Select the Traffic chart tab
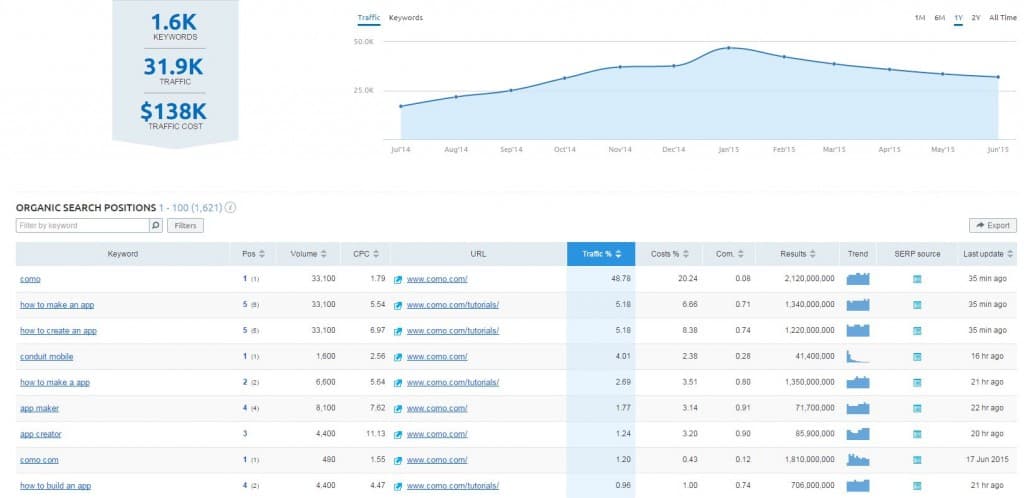This screenshot has height=498, width=1024. [368, 18]
